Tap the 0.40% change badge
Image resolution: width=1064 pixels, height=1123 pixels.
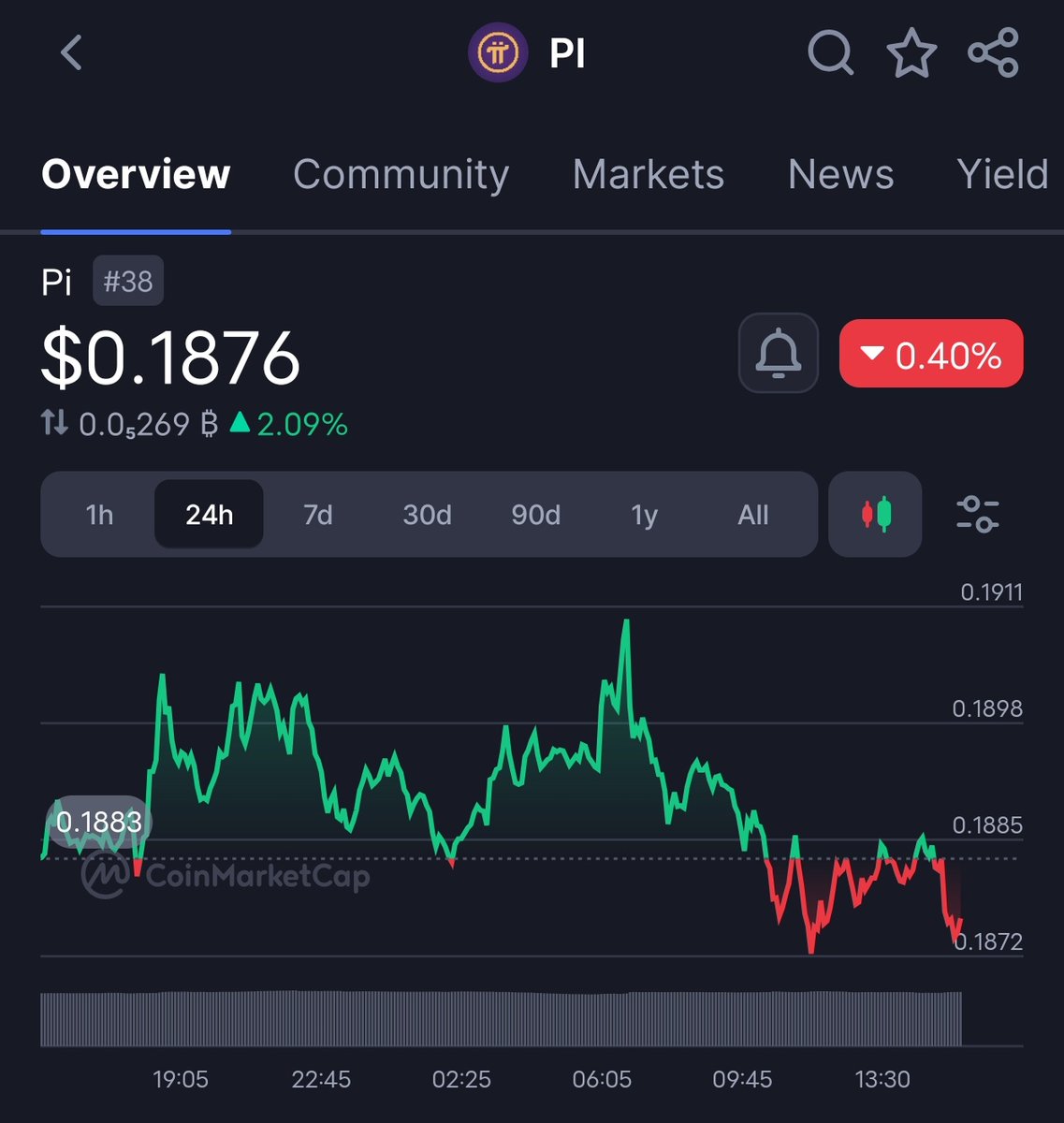tap(931, 354)
